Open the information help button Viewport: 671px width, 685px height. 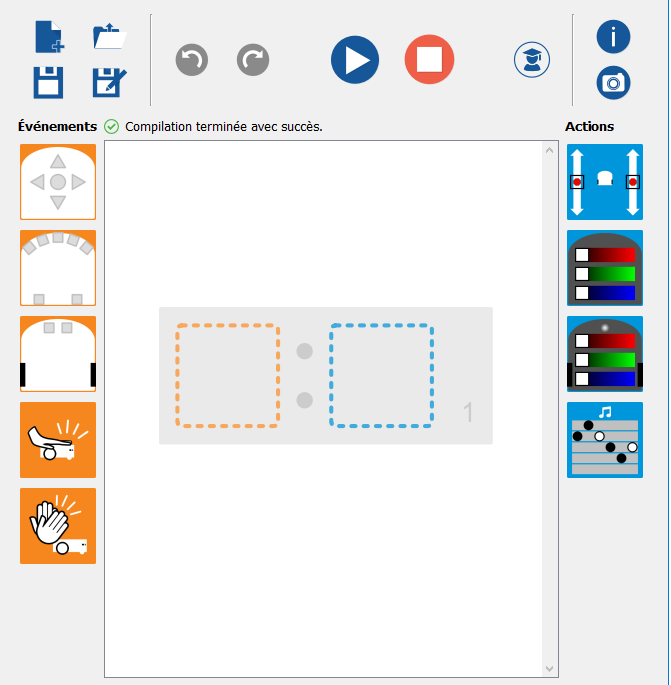coord(613,37)
